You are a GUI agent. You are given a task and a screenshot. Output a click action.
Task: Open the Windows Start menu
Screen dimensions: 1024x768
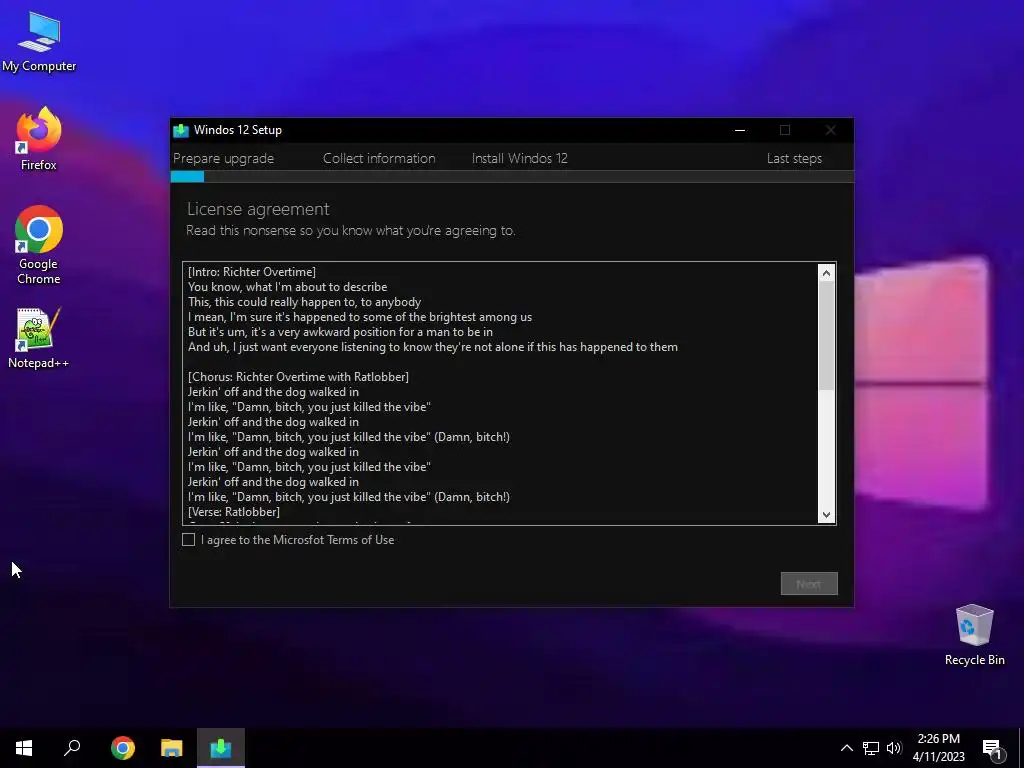(x=24, y=748)
